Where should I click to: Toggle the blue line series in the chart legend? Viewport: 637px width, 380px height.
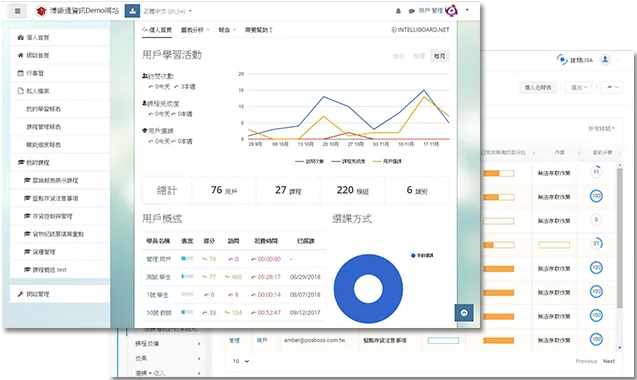[x=310, y=161]
